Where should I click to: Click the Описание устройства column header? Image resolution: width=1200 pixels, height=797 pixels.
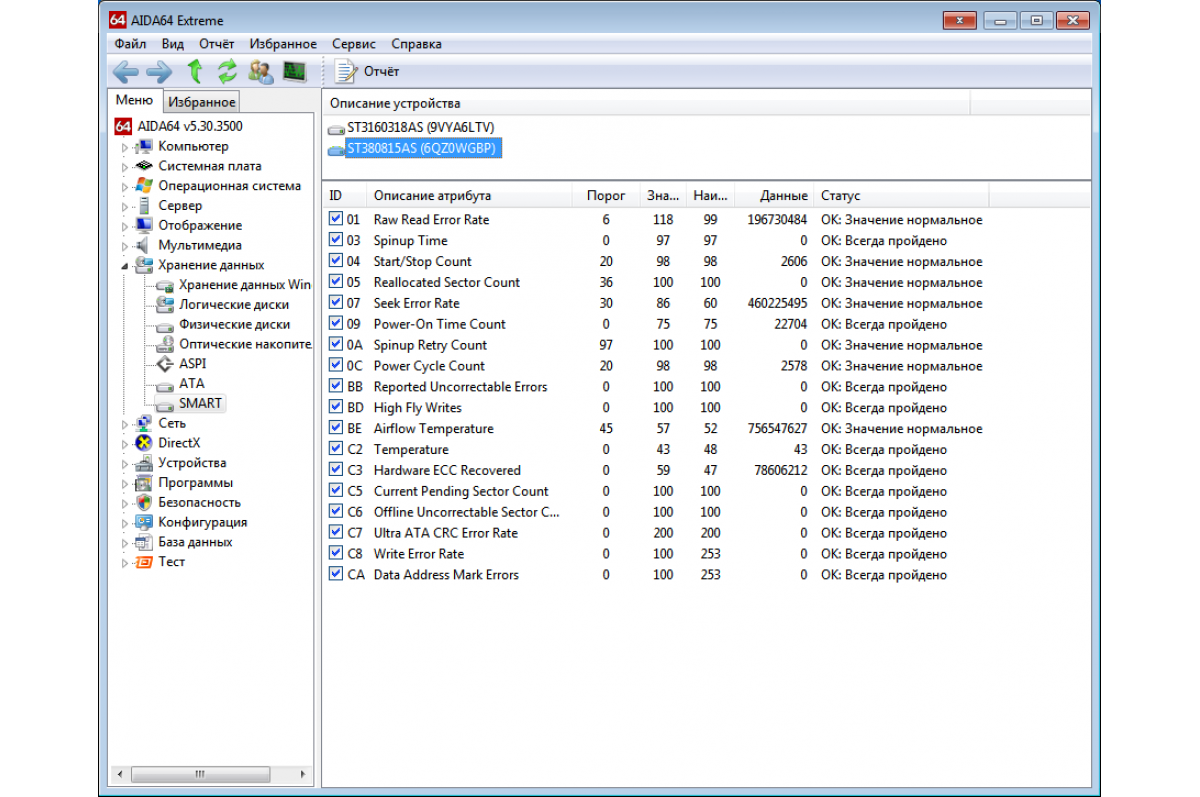[646, 103]
